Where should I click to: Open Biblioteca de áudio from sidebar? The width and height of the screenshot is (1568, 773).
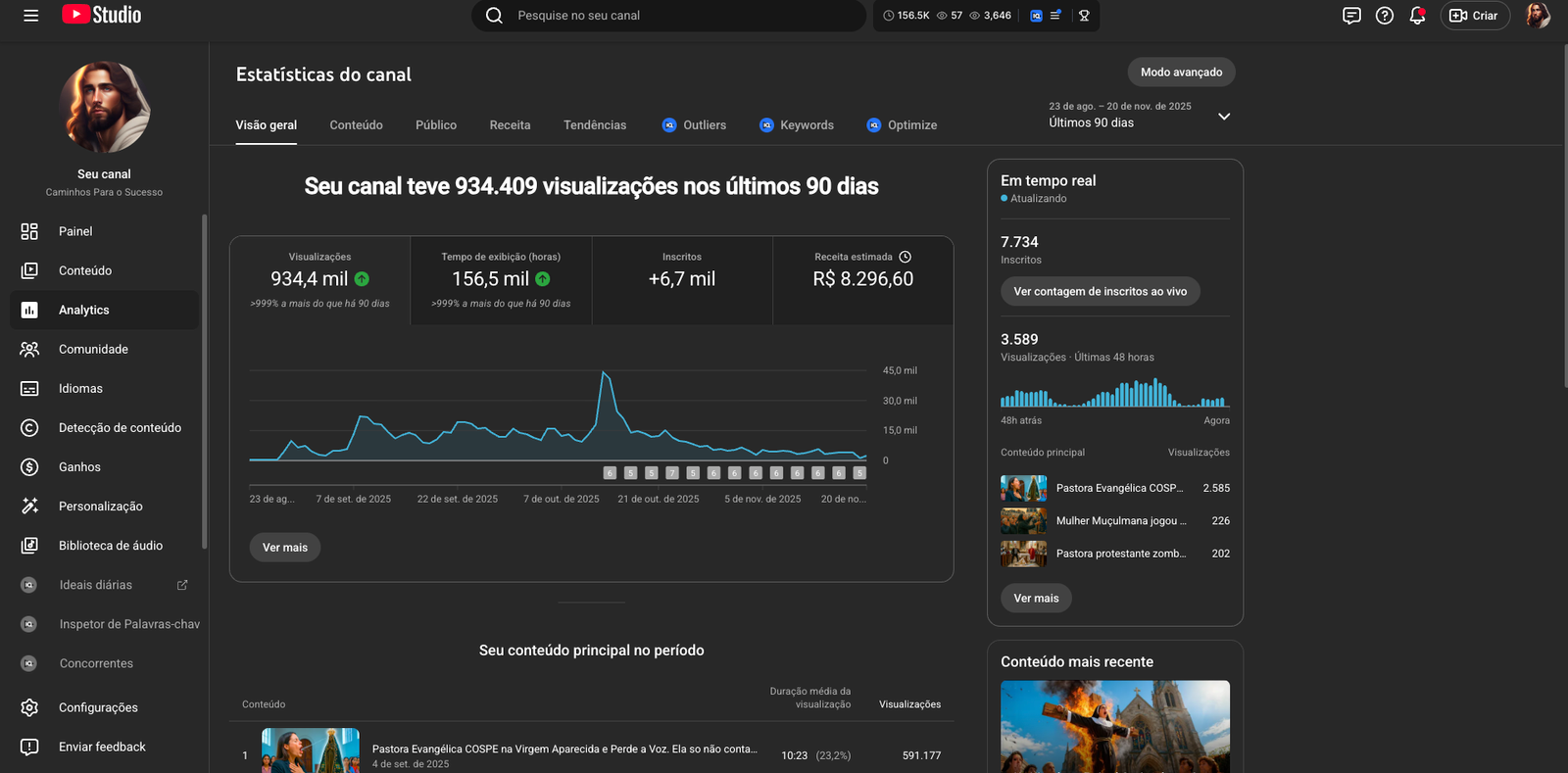110,546
